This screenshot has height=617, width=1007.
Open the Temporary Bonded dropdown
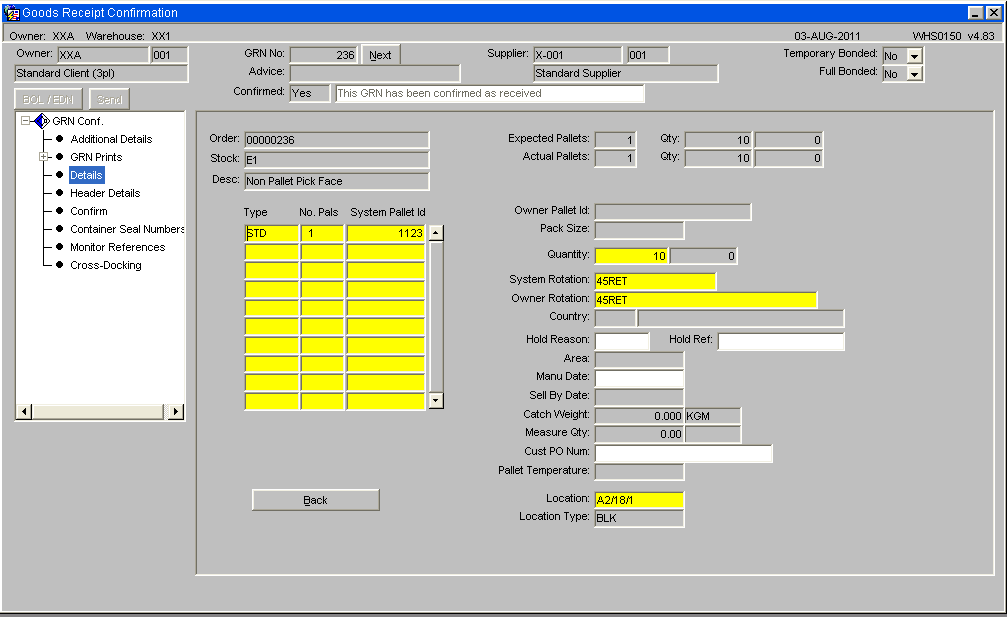pyautogui.click(x=914, y=56)
